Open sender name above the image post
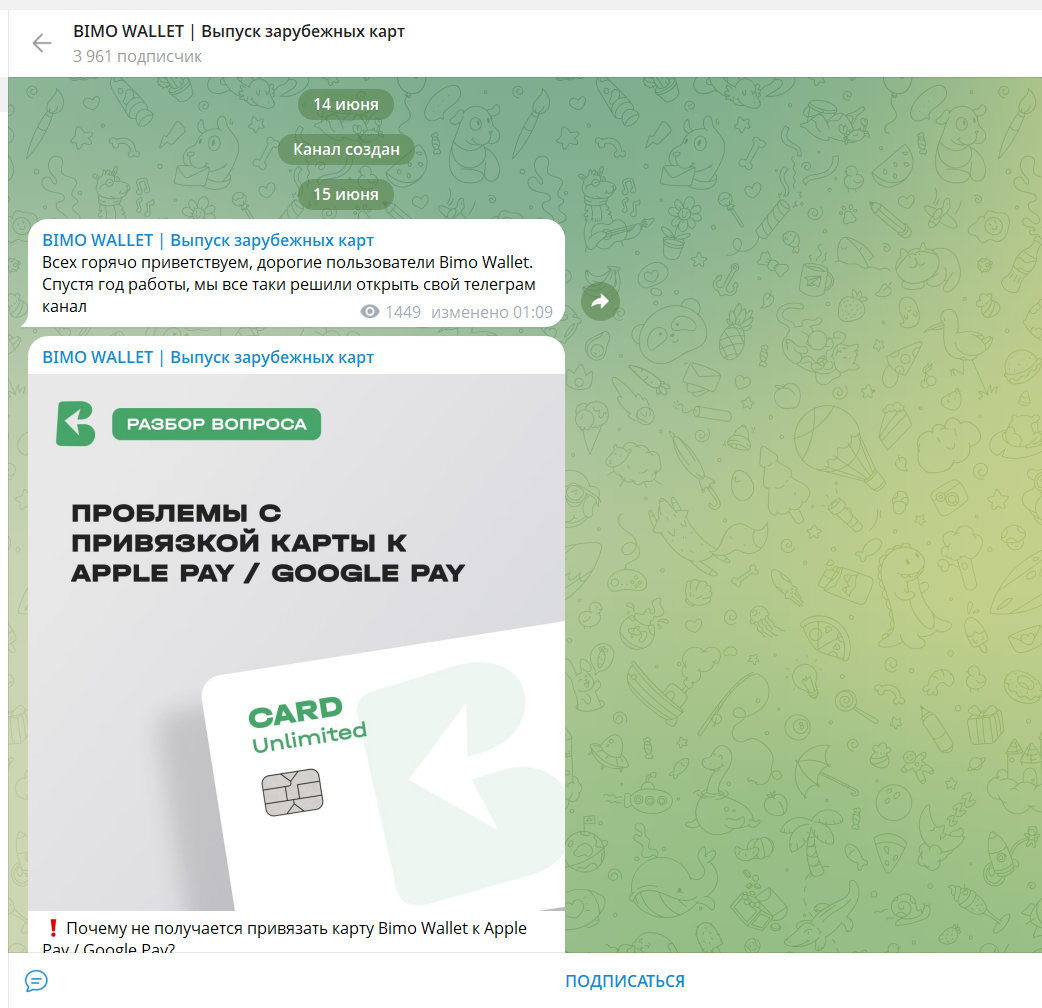The image size is (1042, 1008). tap(208, 357)
